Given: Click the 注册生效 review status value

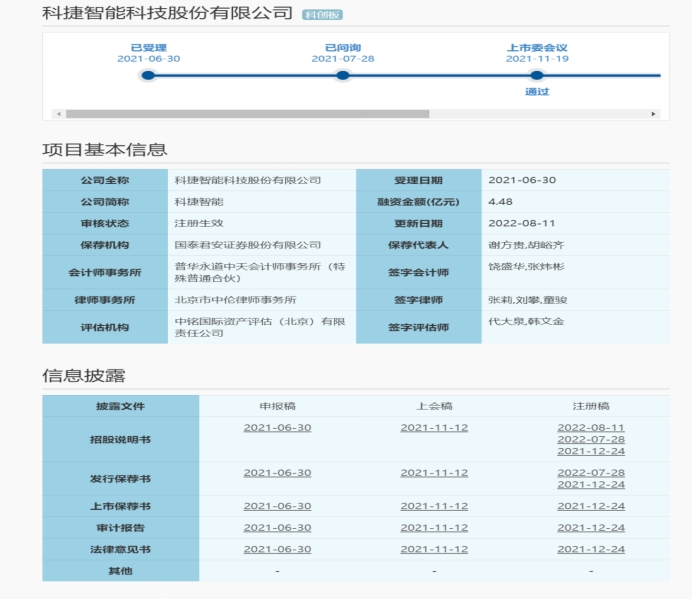Looking at the screenshot, I should tap(199, 223).
